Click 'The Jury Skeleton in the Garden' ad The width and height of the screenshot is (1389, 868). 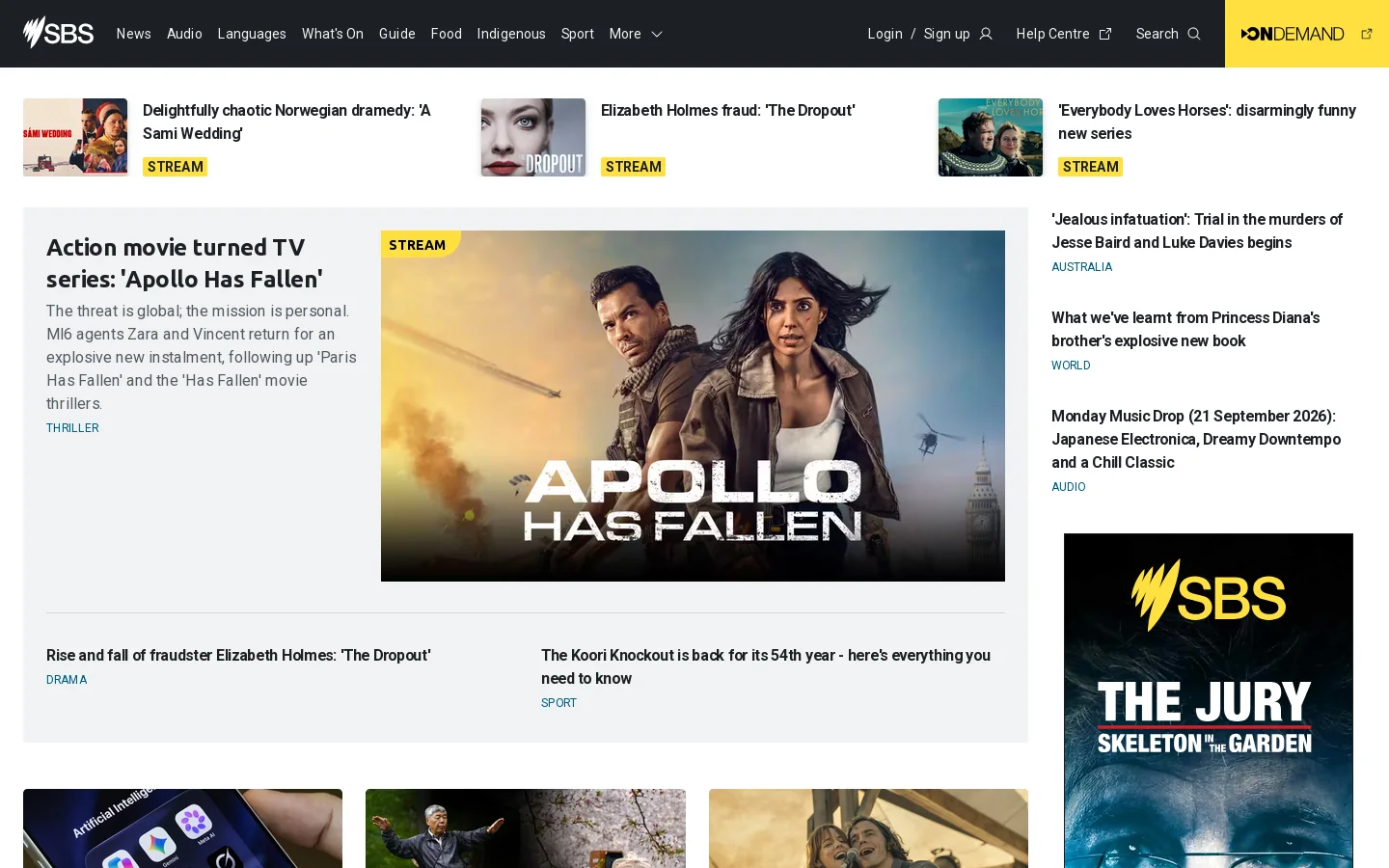point(1209,700)
